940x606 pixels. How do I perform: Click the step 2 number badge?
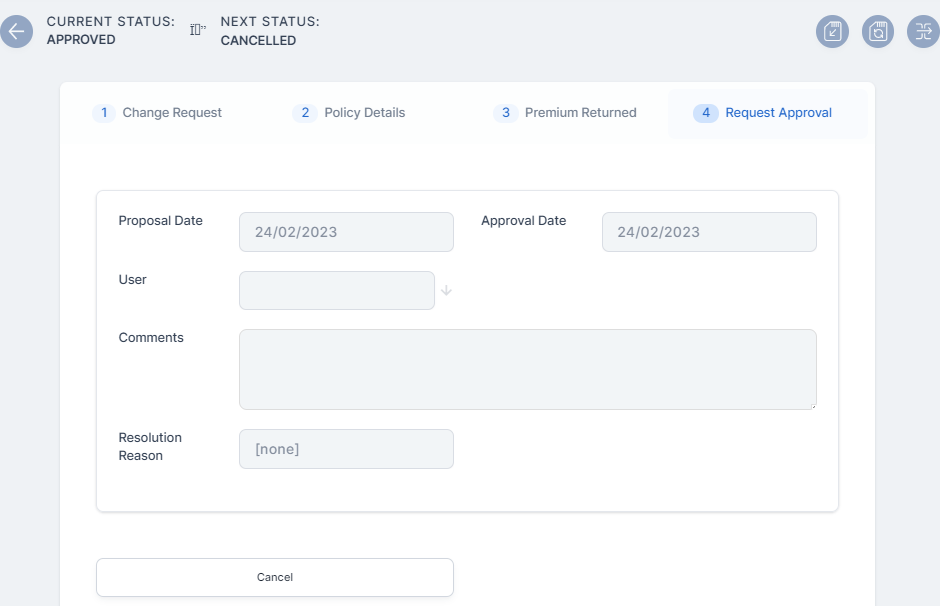pos(305,113)
